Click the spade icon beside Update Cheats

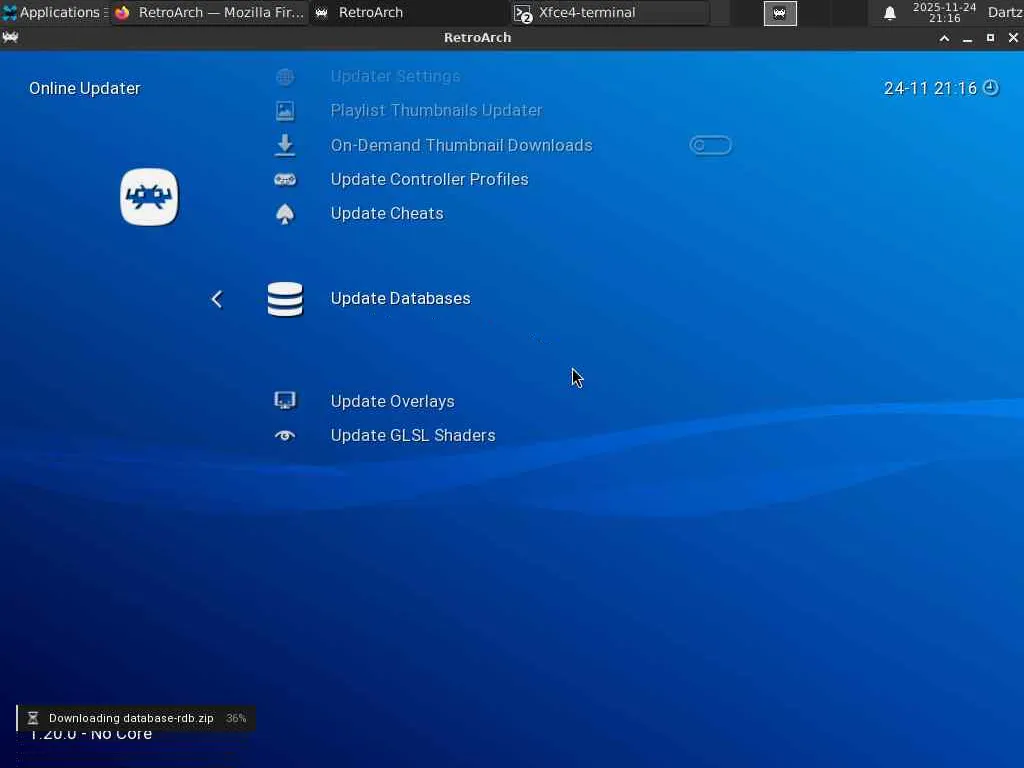[x=285, y=214]
